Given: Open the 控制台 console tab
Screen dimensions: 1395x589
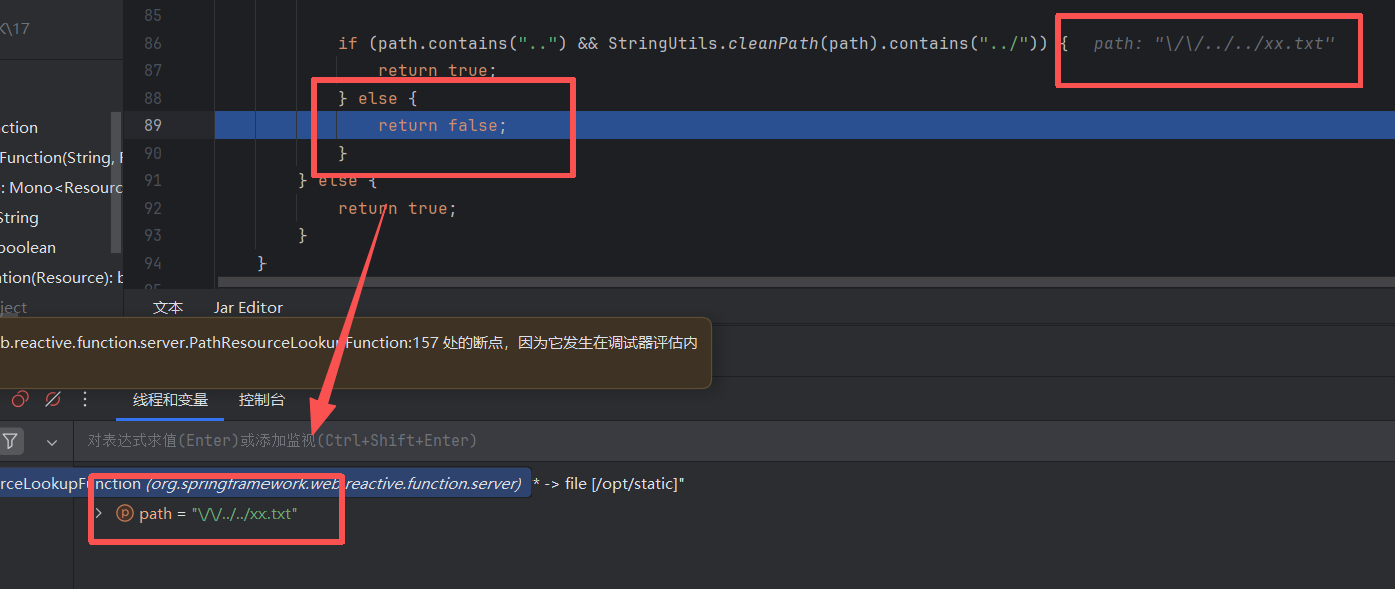Looking at the screenshot, I should pos(261,400).
